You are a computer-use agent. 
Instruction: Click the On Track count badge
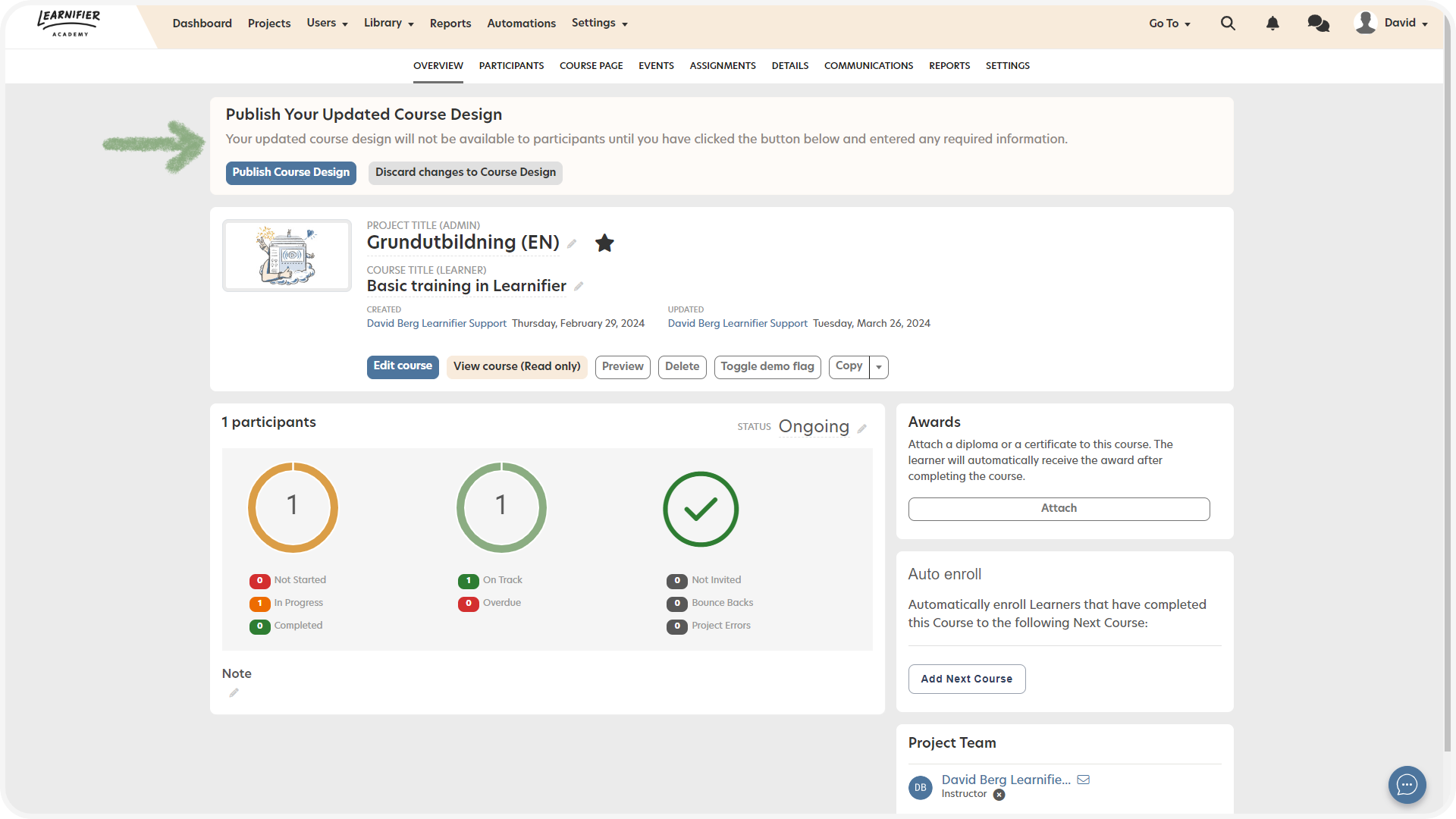pyautogui.click(x=468, y=581)
